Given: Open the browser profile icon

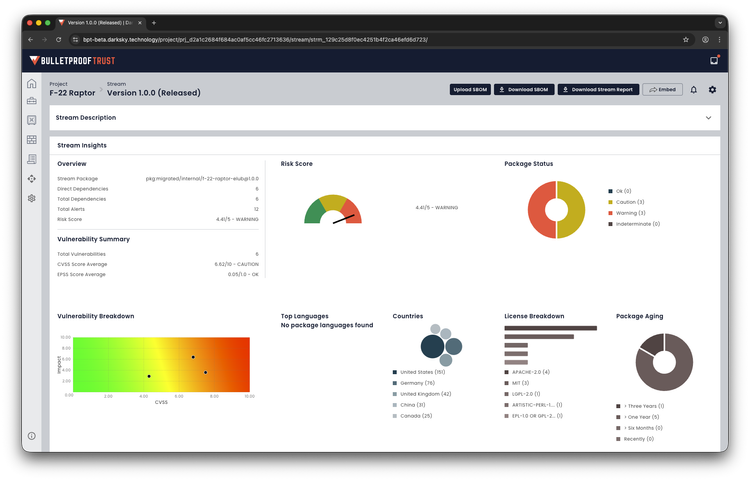Looking at the screenshot, I should coord(705,40).
